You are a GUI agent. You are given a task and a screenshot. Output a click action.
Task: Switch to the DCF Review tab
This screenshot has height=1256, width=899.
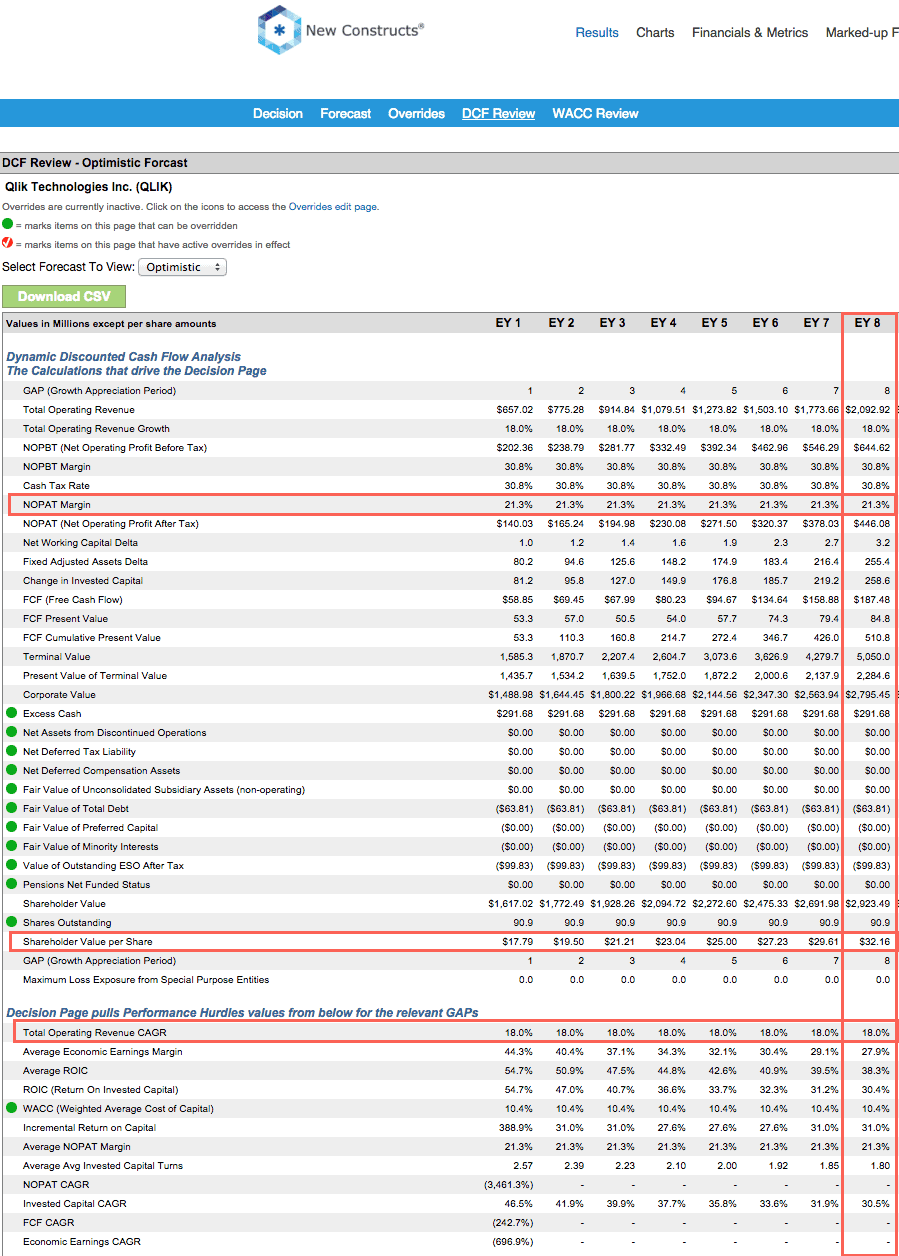tap(499, 113)
